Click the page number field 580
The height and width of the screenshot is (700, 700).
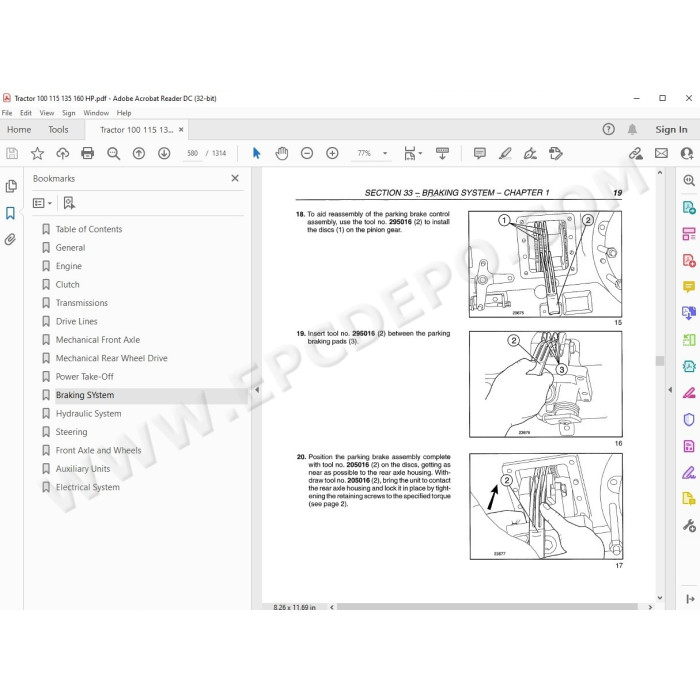tap(192, 154)
